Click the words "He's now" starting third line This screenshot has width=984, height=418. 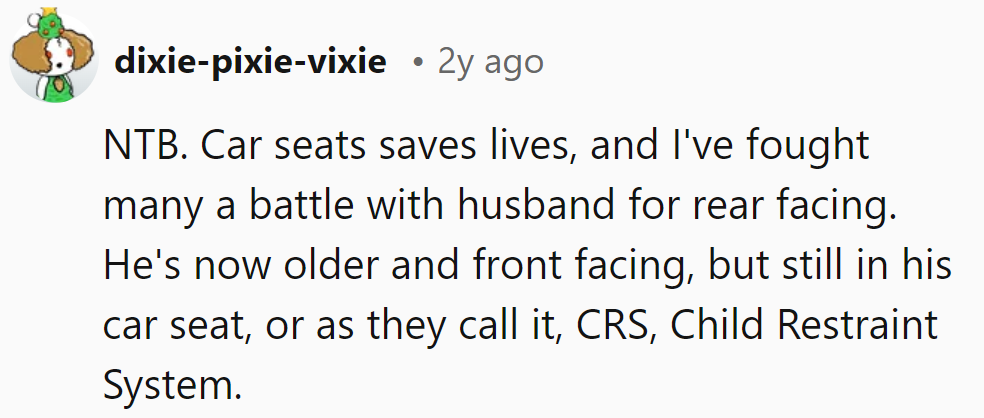coord(184,266)
